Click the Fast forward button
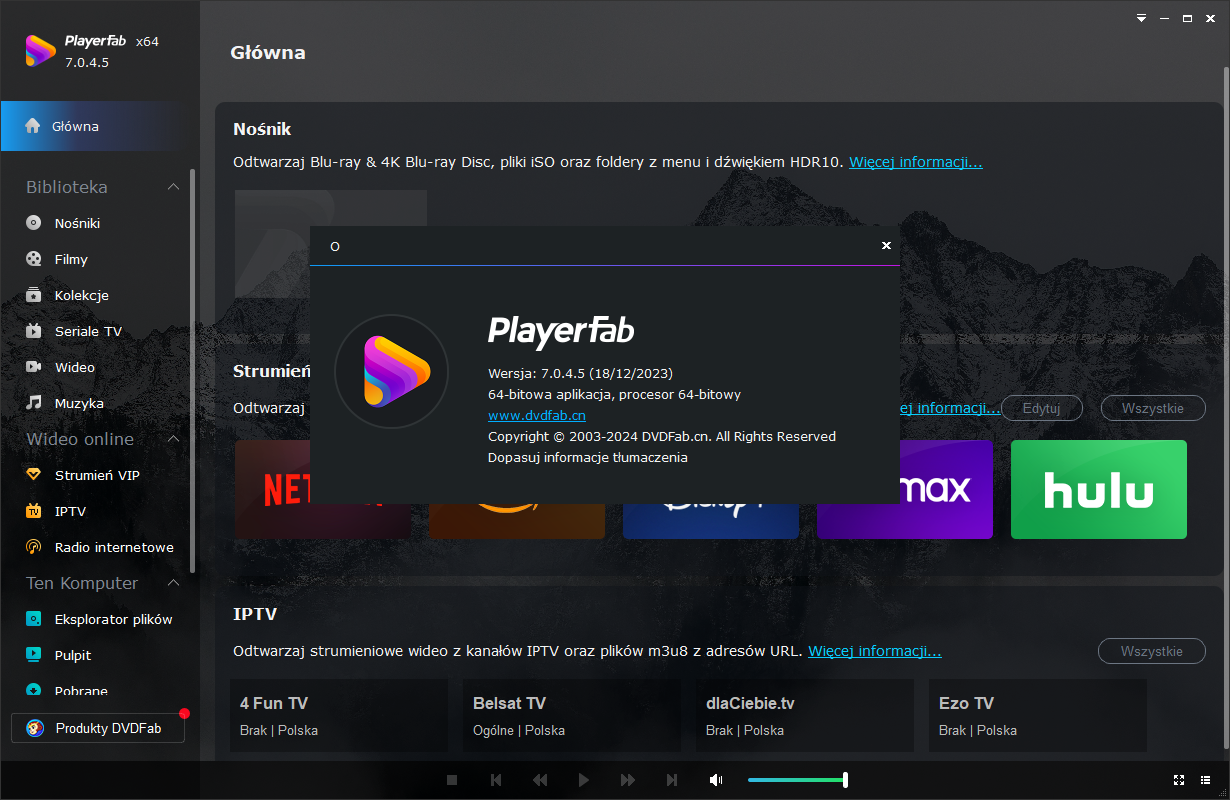This screenshot has width=1230, height=800. coord(628,780)
